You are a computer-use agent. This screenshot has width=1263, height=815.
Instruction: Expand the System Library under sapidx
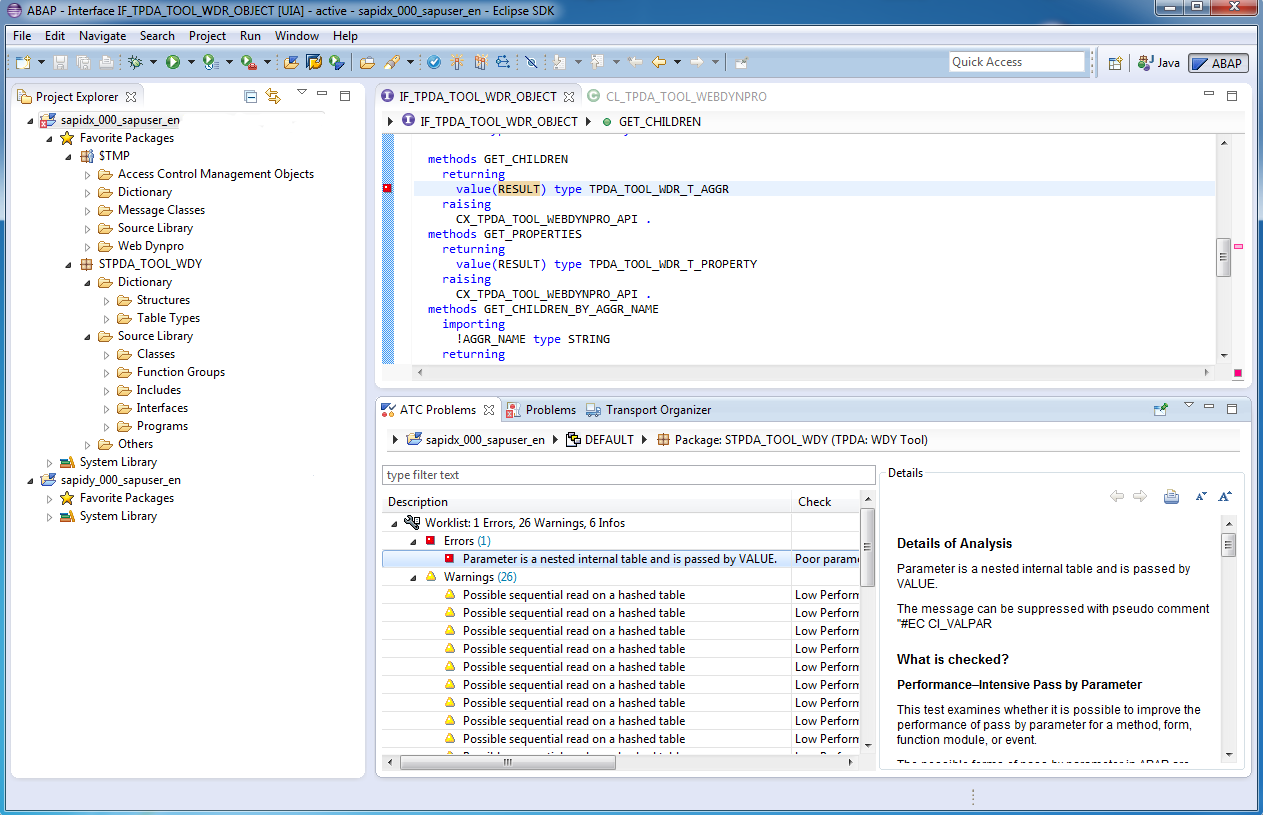pos(50,462)
